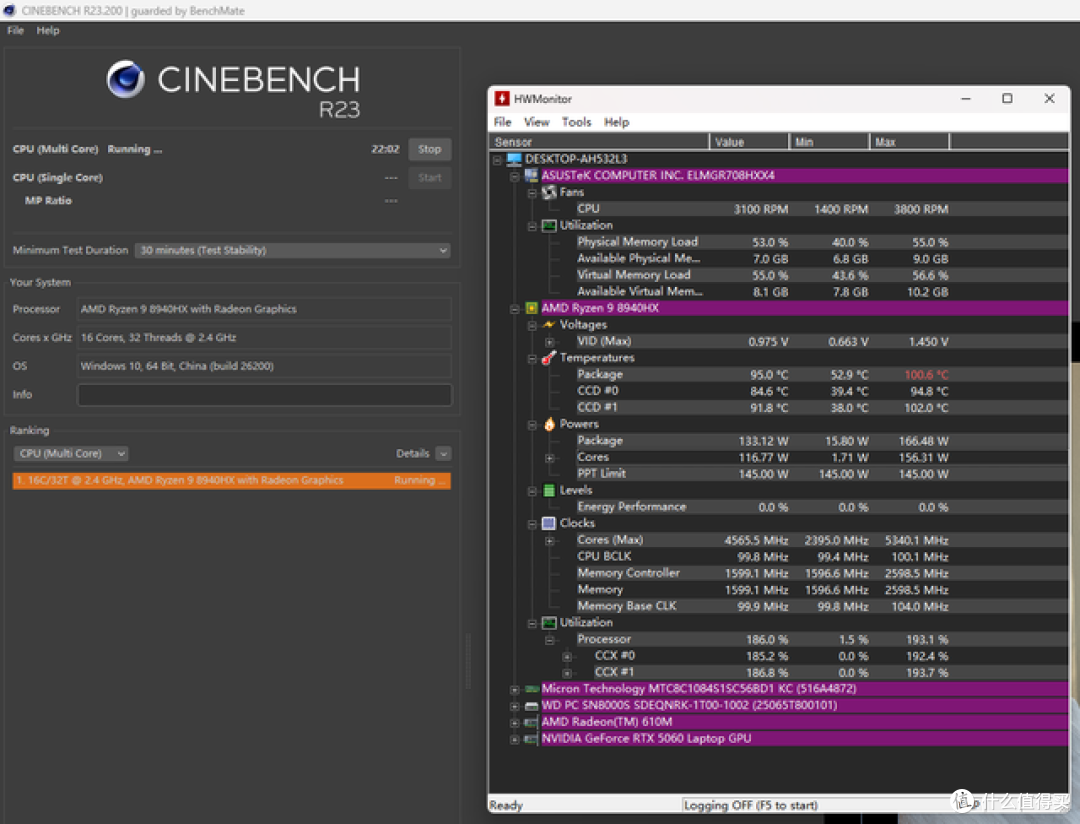Click the Temperatures thermometer icon
Image resolution: width=1080 pixels, height=824 pixels.
click(549, 358)
